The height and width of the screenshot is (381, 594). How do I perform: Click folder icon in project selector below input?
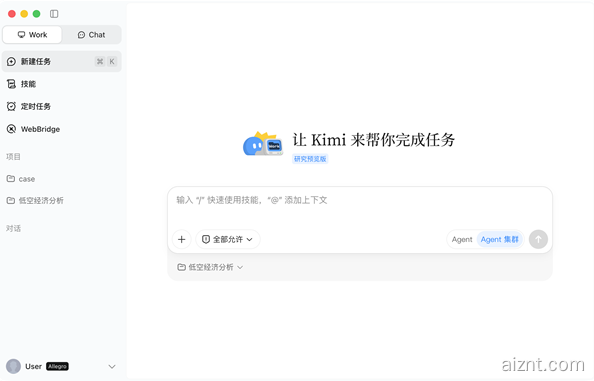click(x=181, y=267)
